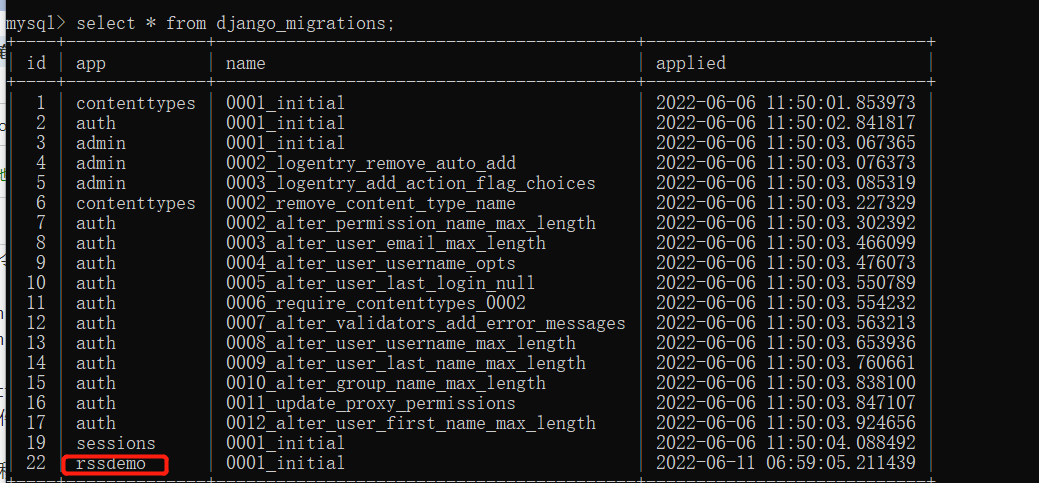The width and height of the screenshot is (1039, 483).
Task: Click '0012_alter_user_first_name_max_length' migration name
Action: 410,423
